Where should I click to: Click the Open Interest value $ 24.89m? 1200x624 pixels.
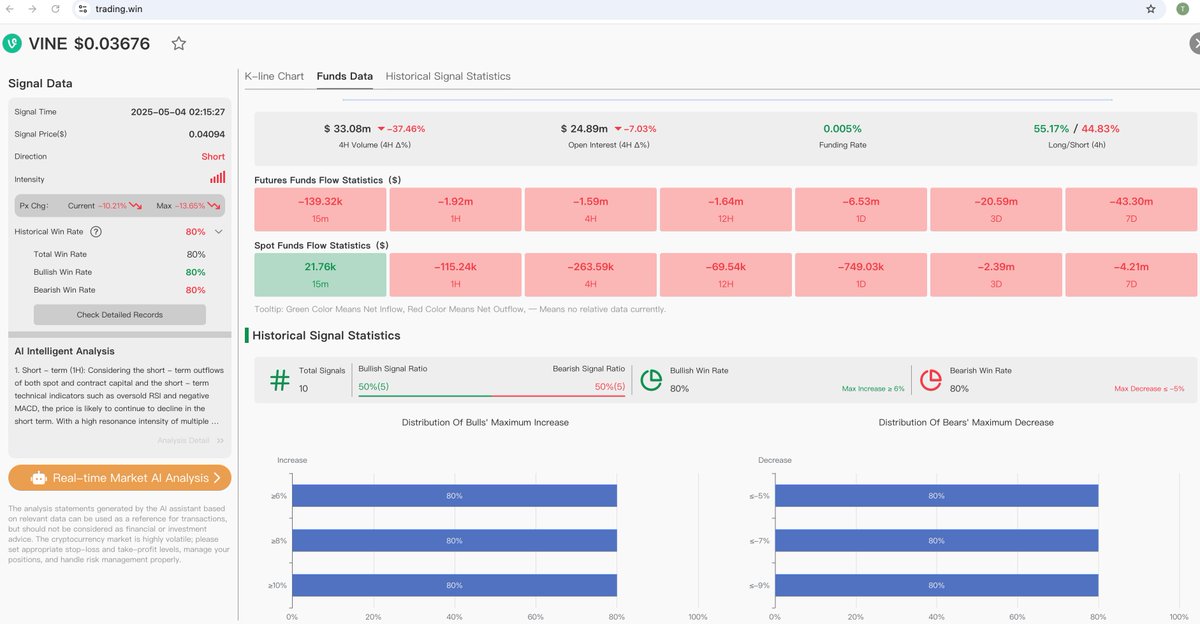point(584,129)
